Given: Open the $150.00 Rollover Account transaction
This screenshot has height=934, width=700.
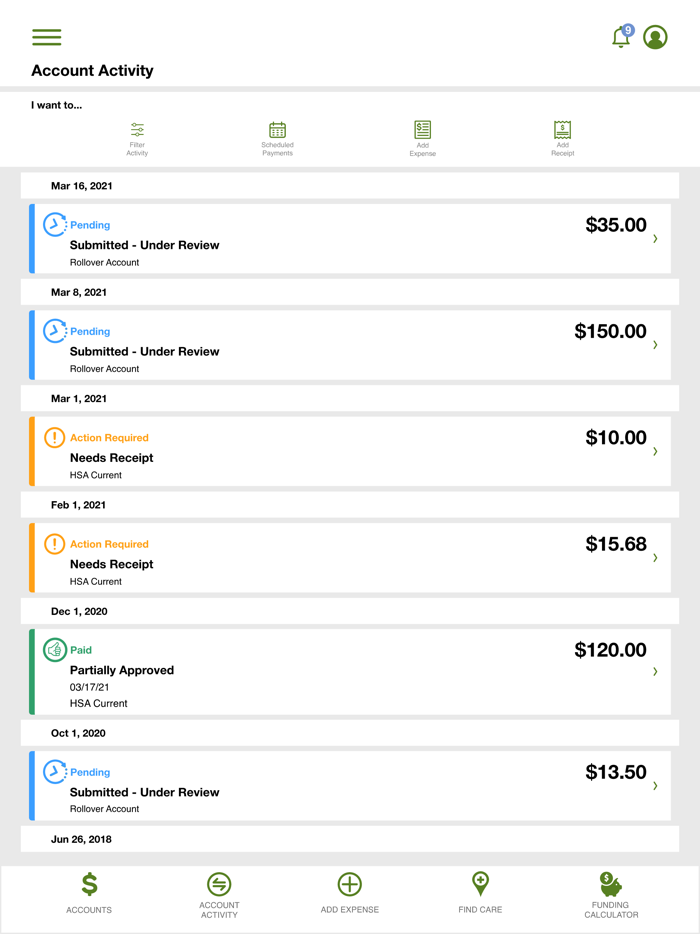Looking at the screenshot, I should [350, 345].
